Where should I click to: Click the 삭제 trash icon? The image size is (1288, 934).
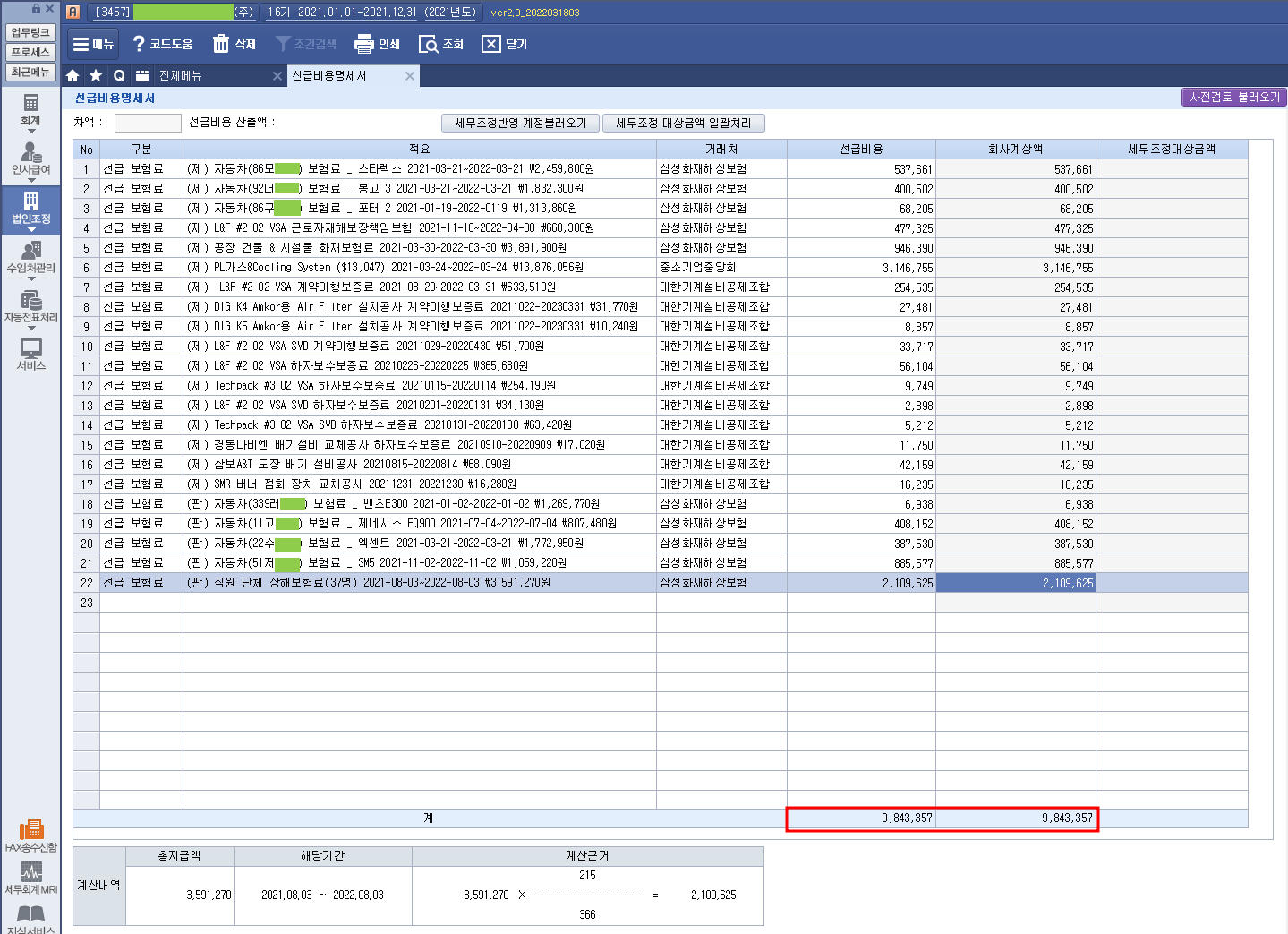click(221, 44)
